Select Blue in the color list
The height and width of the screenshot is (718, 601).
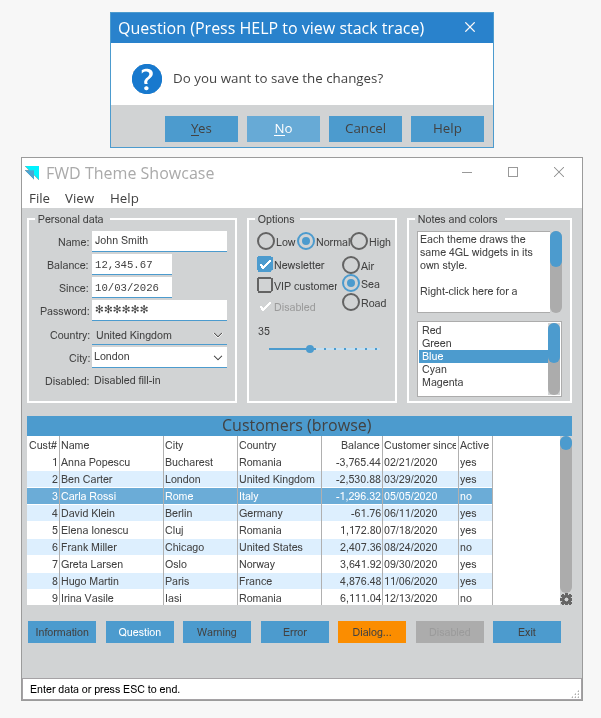483,356
